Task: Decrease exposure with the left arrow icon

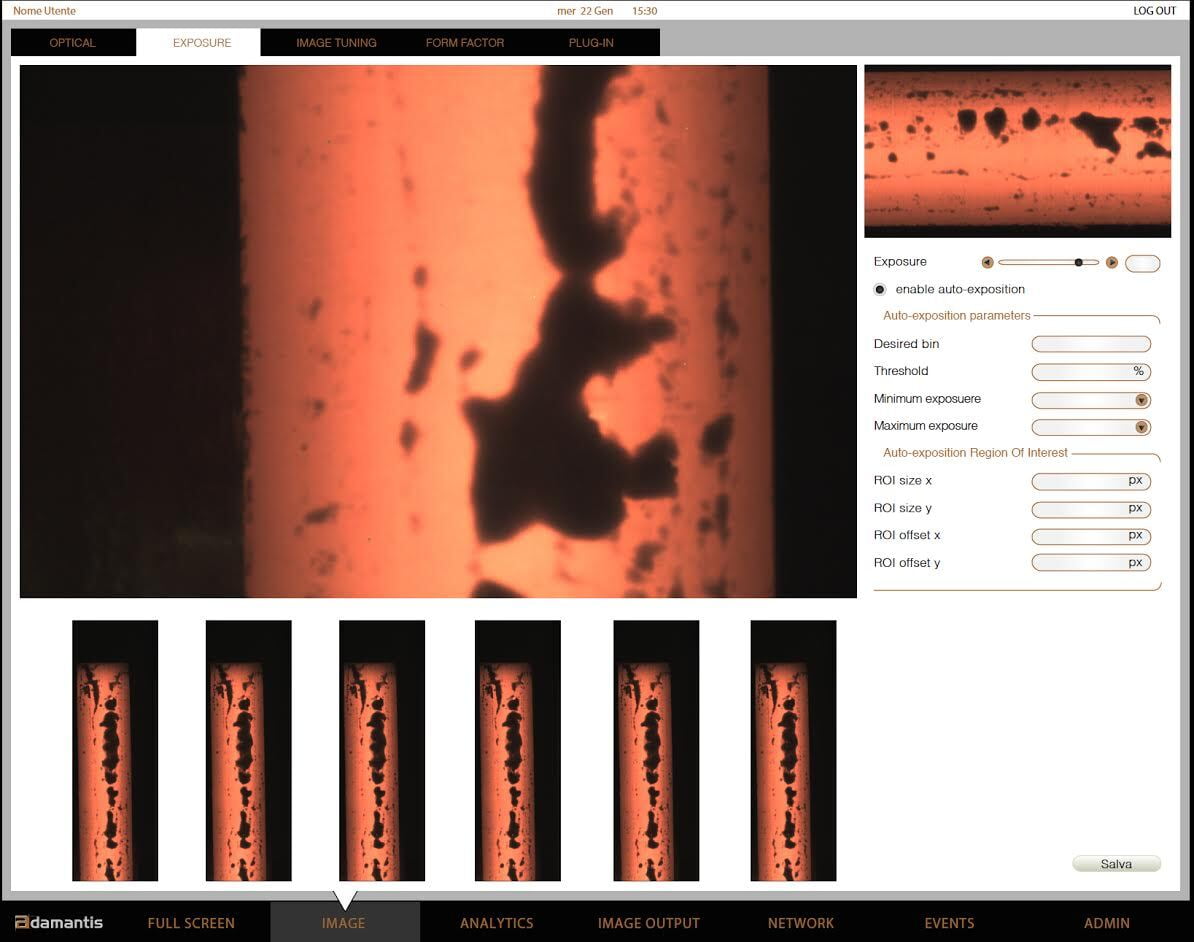Action: 988,263
